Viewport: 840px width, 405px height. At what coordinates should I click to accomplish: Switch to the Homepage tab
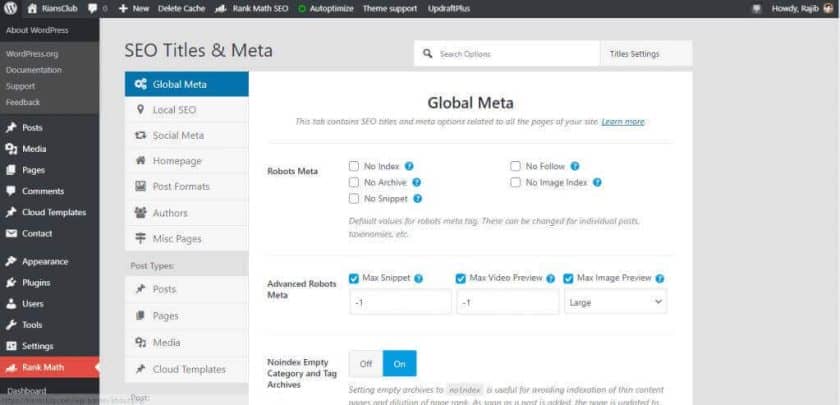tap(186, 161)
